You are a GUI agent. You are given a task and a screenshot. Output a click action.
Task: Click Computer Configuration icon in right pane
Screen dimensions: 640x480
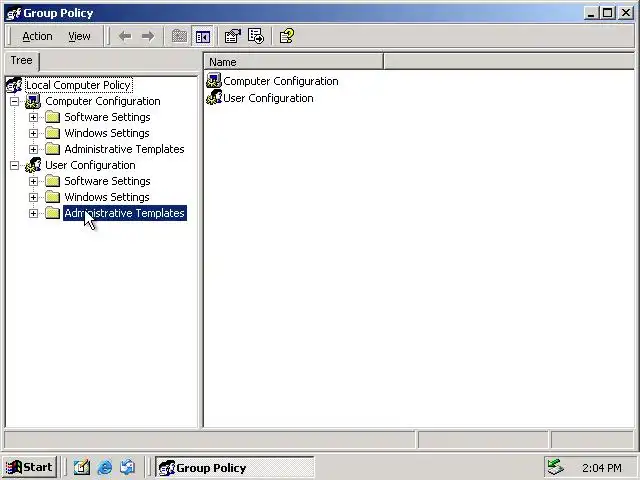(214, 81)
